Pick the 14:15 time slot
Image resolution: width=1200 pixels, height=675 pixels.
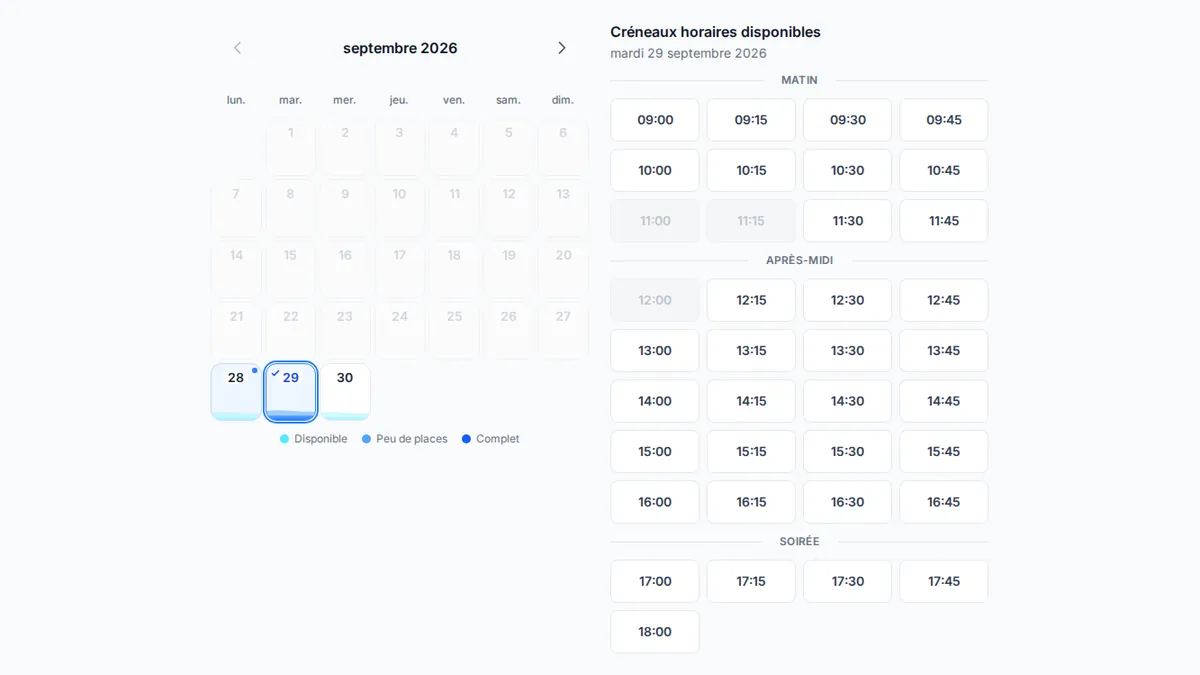tap(751, 401)
